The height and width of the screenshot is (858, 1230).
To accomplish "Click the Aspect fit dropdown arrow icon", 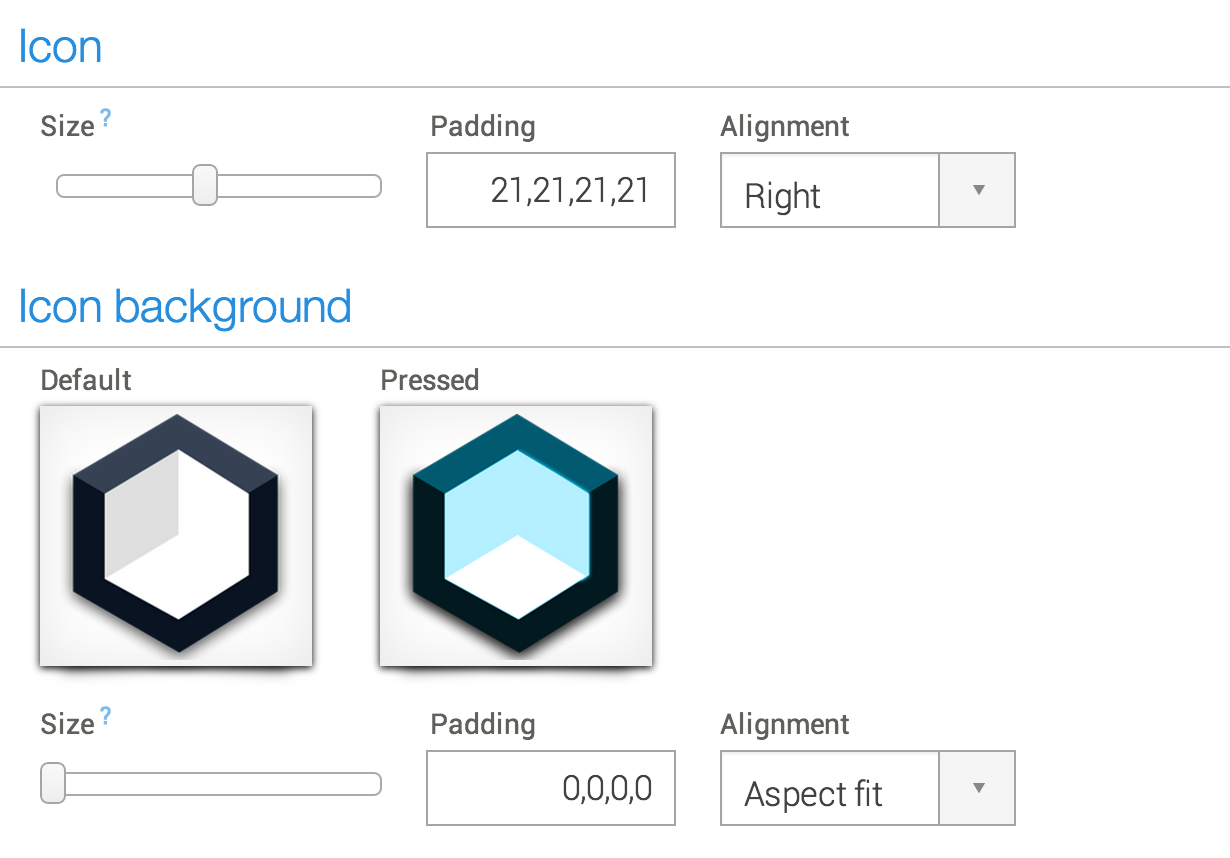I will [x=976, y=788].
